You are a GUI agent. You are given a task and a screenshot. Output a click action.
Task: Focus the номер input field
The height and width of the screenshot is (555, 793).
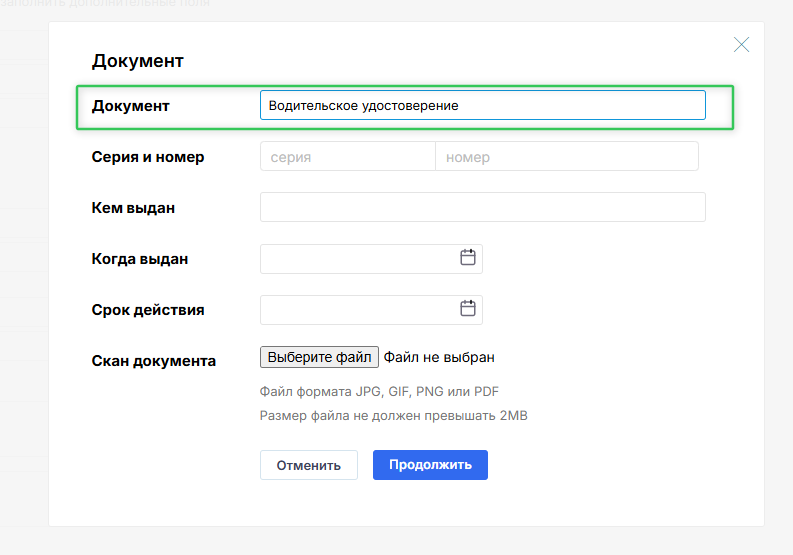(x=566, y=157)
